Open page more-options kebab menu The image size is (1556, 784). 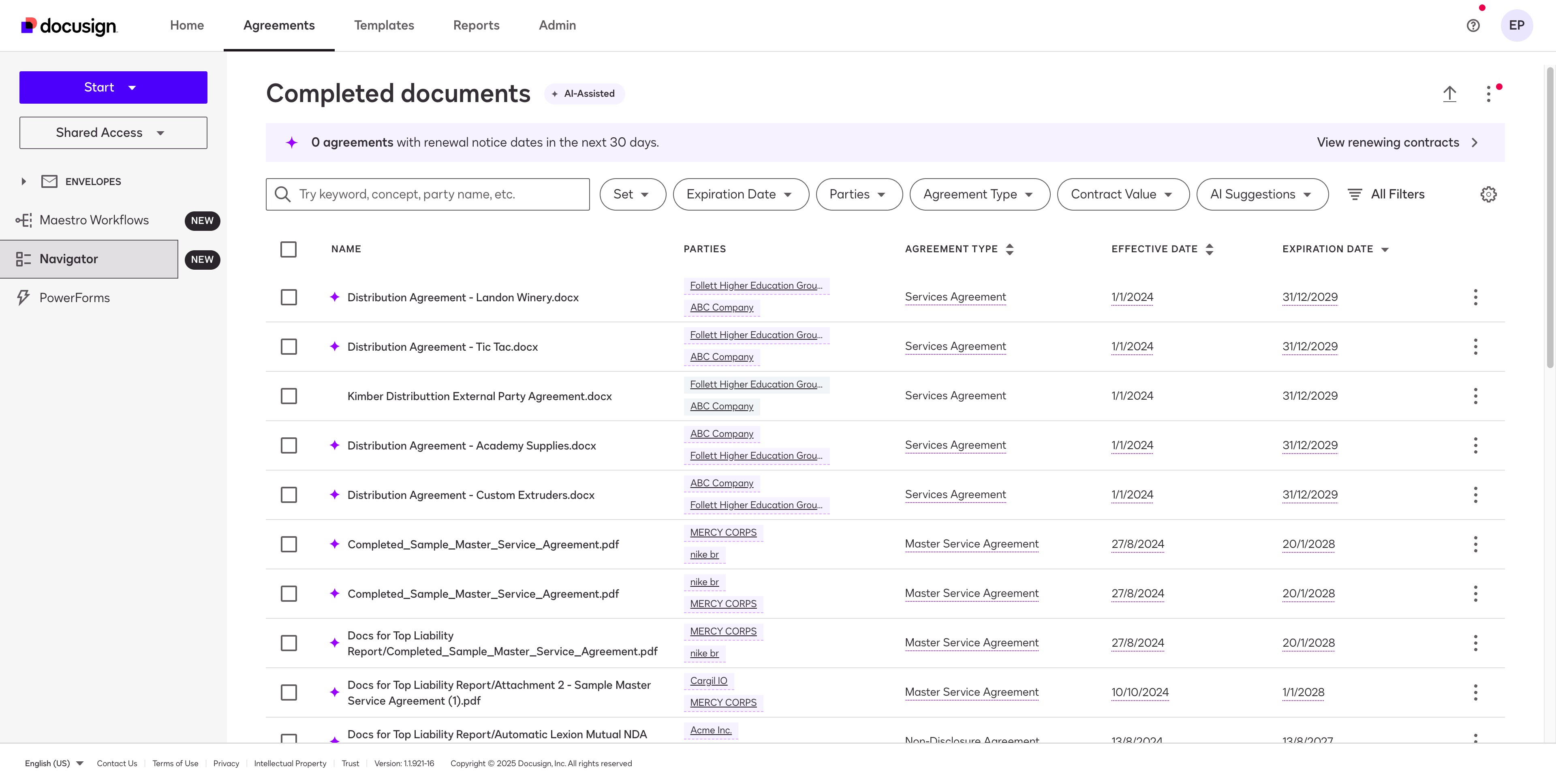(x=1488, y=94)
